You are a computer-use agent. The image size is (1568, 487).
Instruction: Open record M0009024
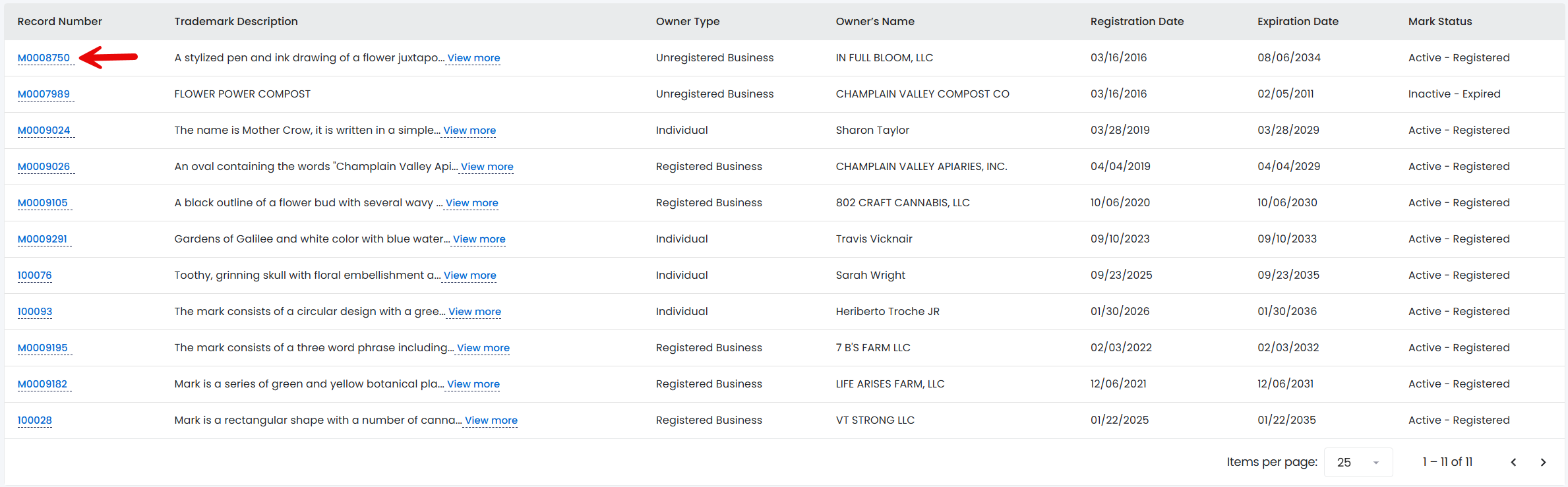tap(44, 130)
